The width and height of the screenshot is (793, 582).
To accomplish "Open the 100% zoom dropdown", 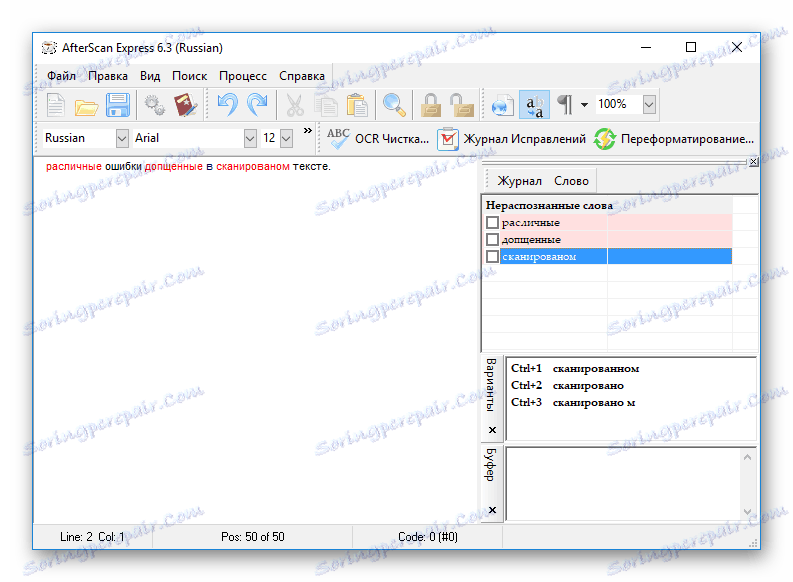I will coord(649,104).
